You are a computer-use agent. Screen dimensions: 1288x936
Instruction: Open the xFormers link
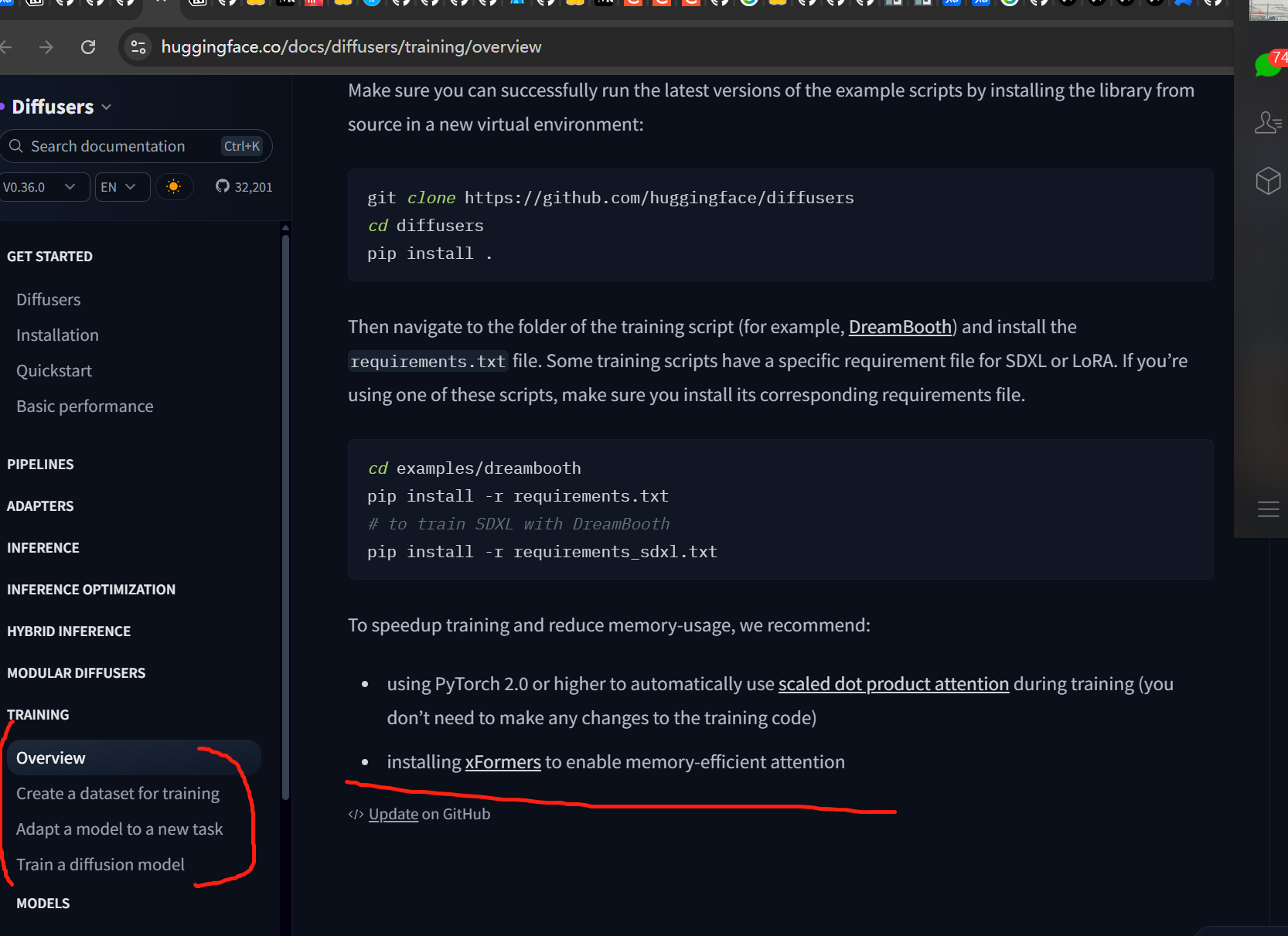tap(503, 762)
